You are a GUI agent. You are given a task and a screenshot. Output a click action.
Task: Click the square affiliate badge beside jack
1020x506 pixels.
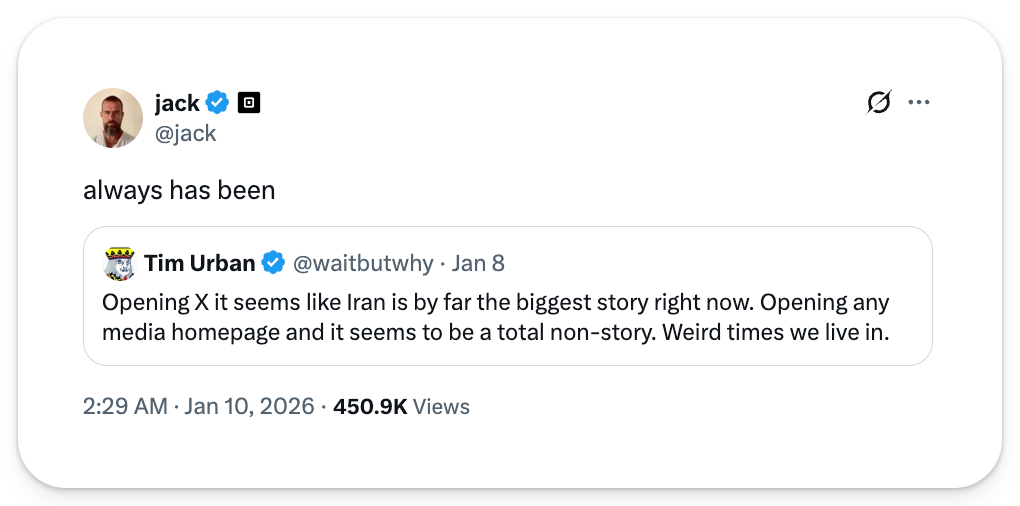click(249, 102)
